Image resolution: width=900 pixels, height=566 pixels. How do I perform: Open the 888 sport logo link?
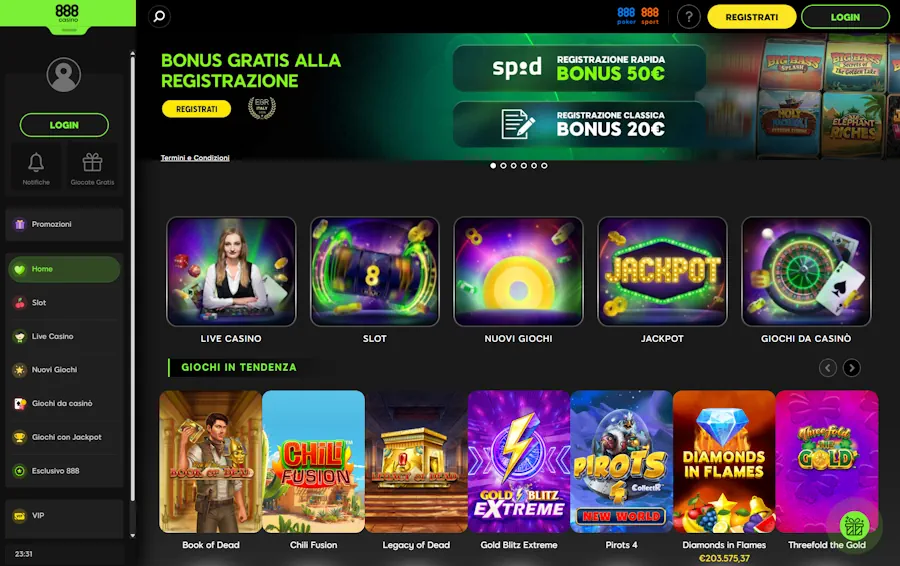650,16
